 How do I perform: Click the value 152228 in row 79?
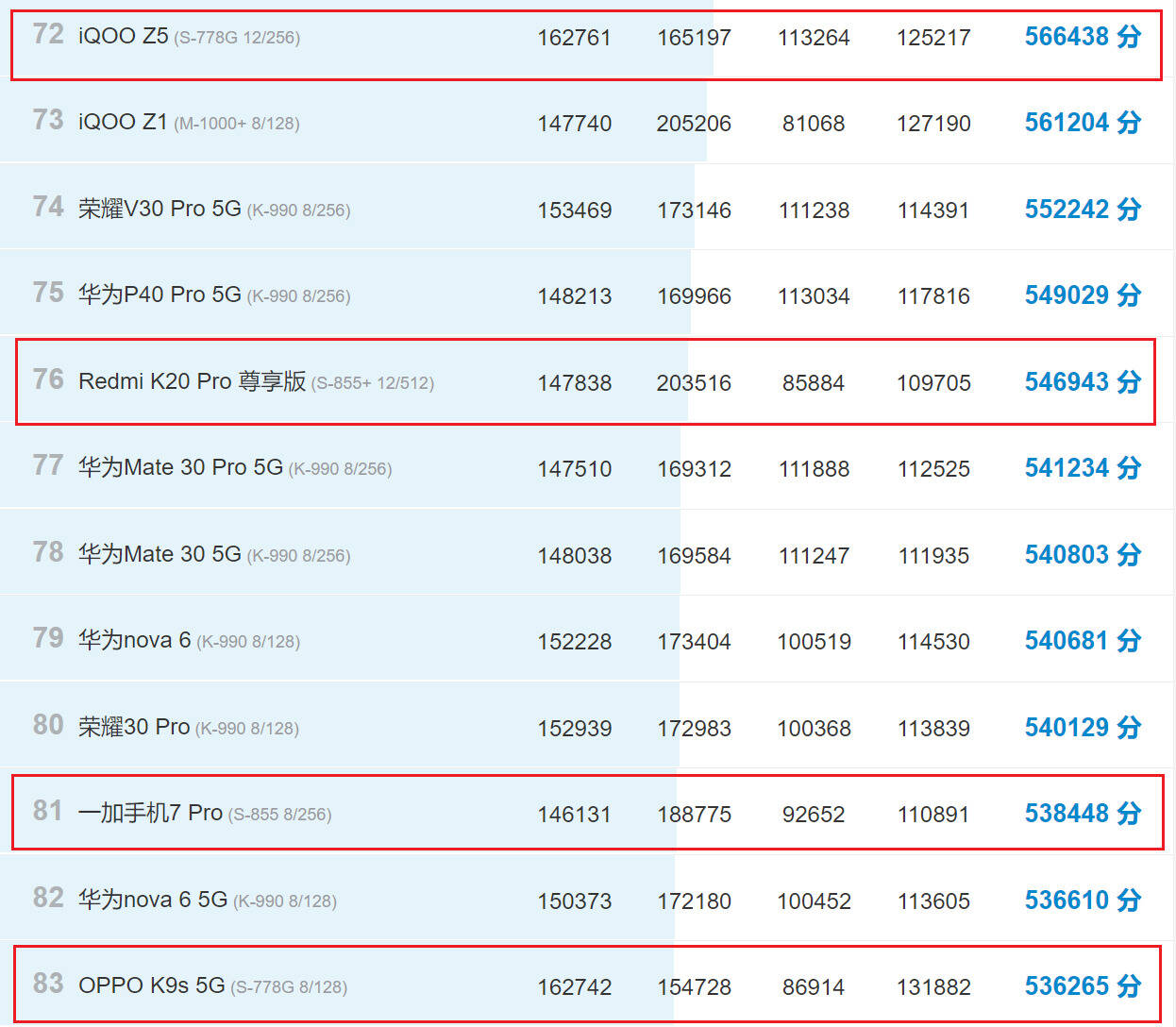point(575,642)
